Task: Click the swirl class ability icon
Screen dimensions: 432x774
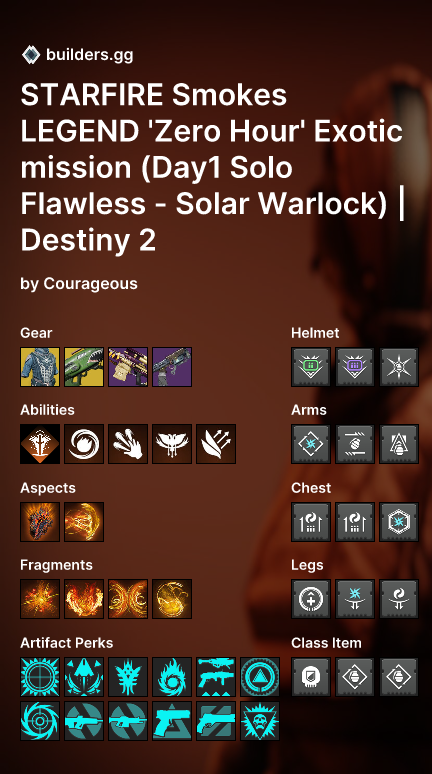Action: tap(84, 444)
